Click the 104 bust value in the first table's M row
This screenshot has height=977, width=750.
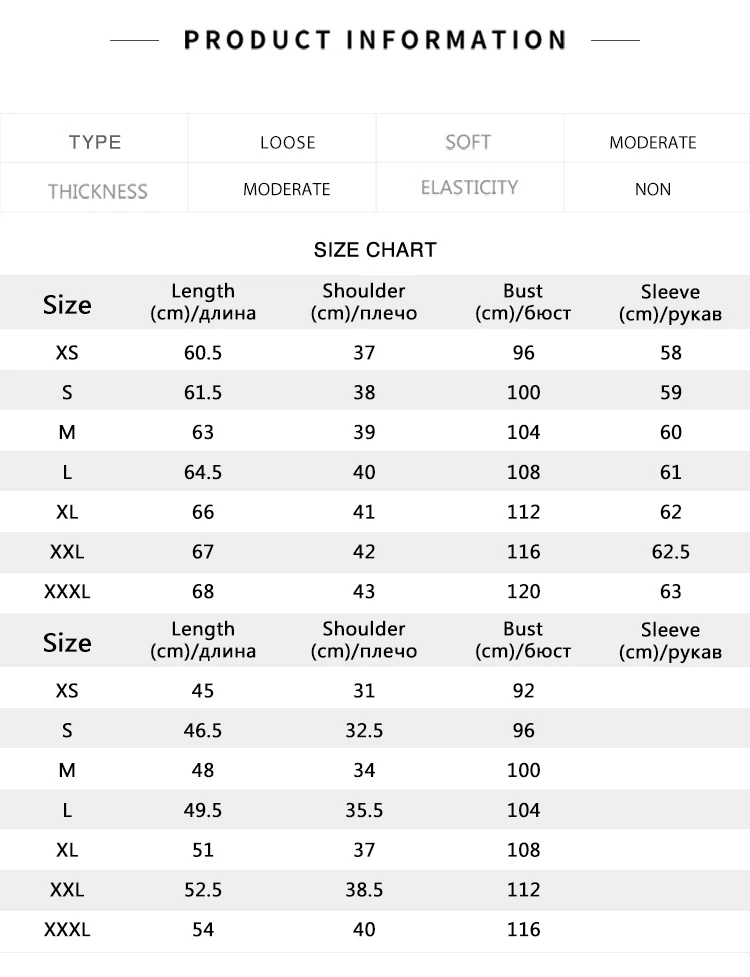point(523,432)
